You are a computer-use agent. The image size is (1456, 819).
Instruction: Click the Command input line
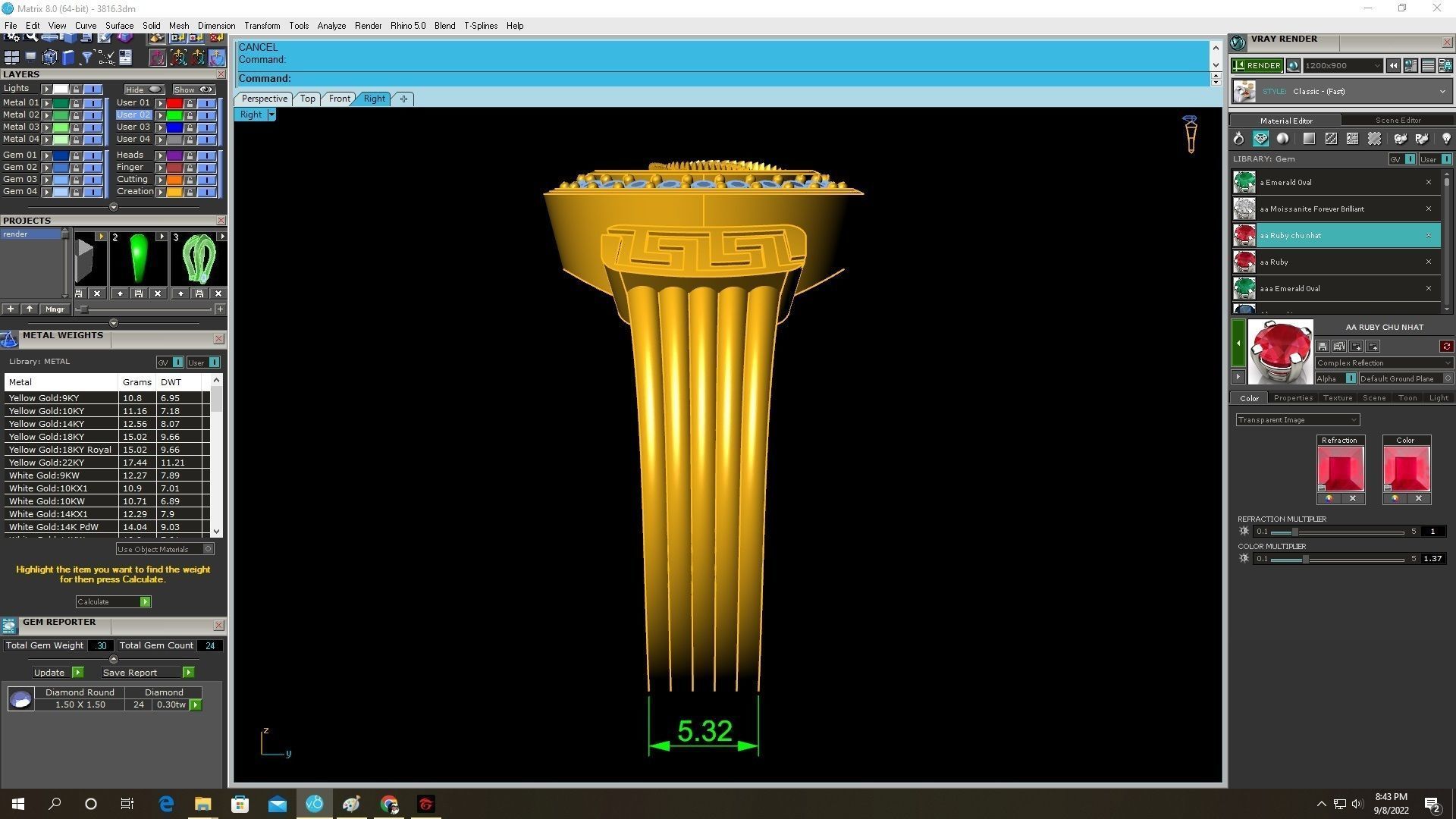723,79
